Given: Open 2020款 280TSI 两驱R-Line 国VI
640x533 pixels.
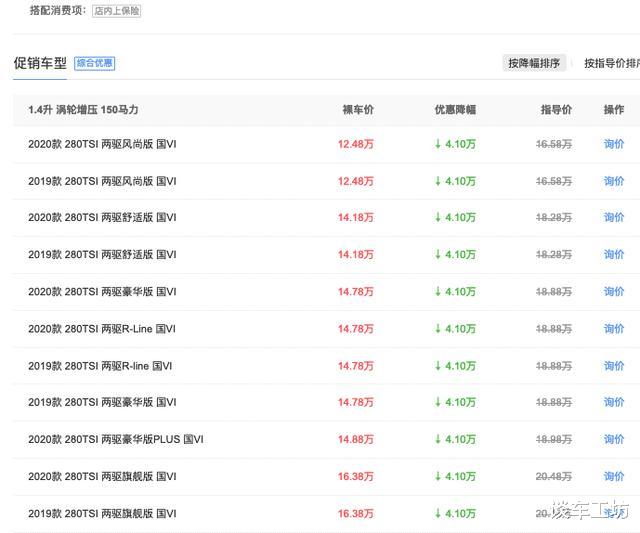Looking at the screenshot, I should tap(102, 329).
